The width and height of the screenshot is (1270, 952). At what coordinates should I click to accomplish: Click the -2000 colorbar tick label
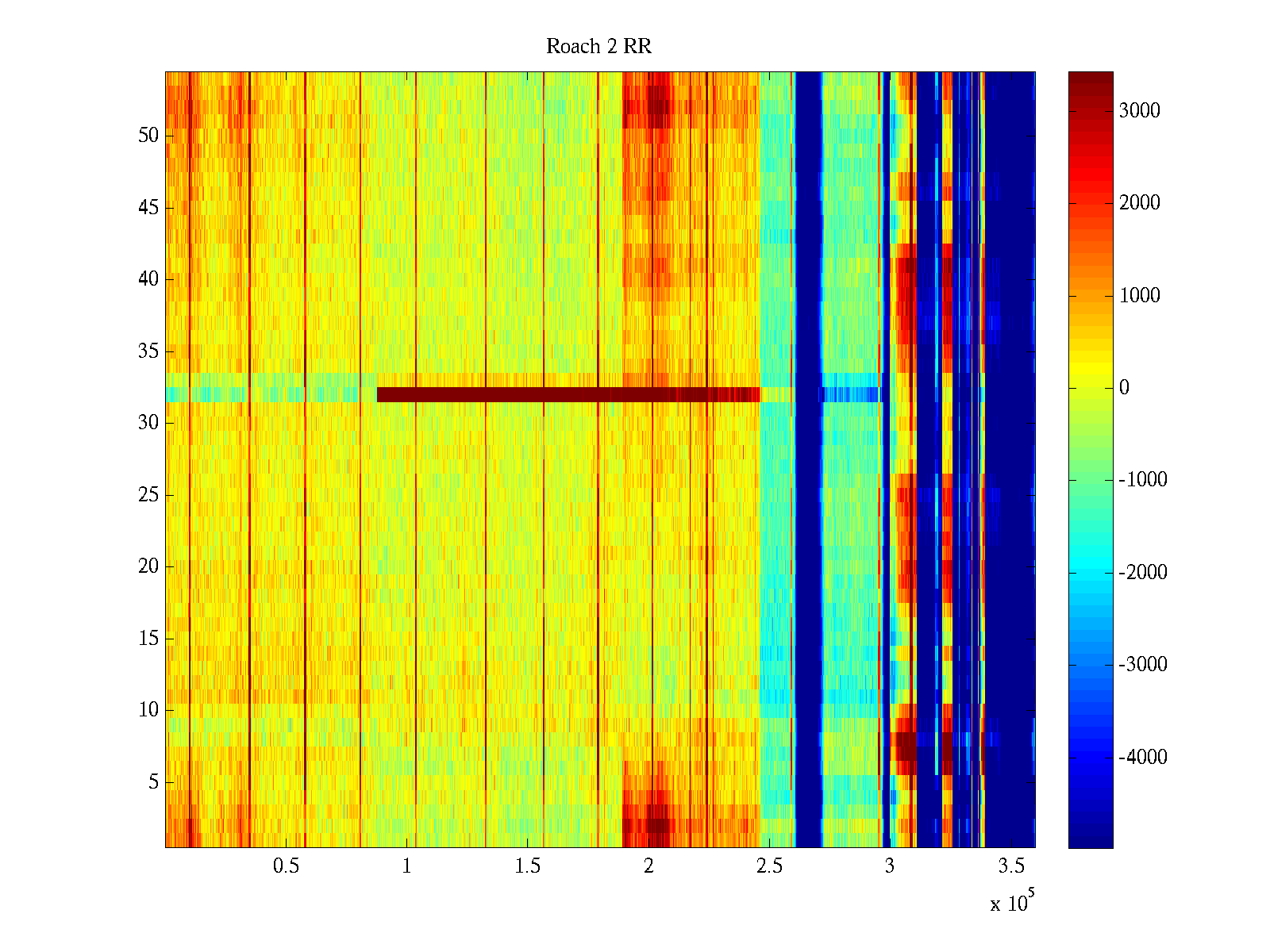(1142, 572)
